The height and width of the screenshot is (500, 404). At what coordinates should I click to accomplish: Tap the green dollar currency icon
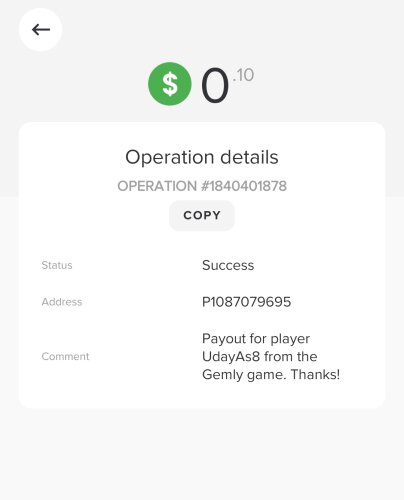coord(170,84)
